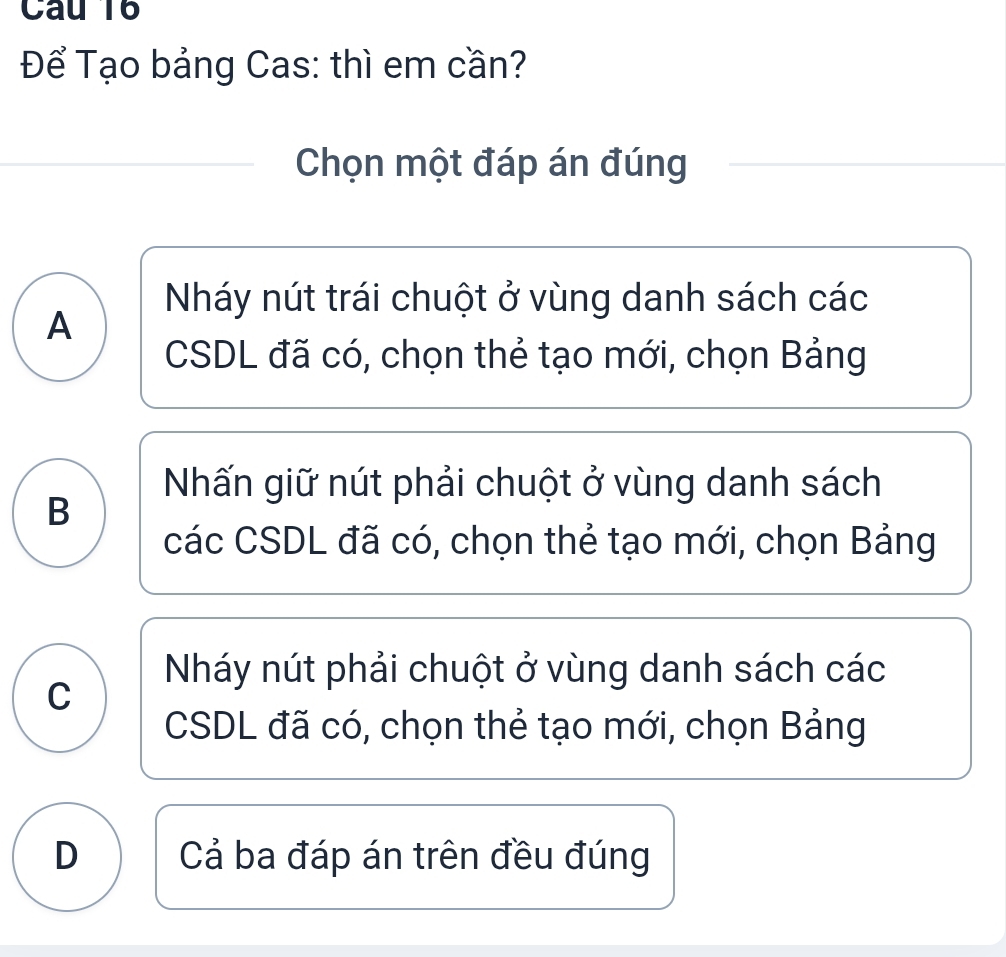Screen dimensions: 1006x957
Task: Select the A option circle
Action: click(x=62, y=326)
